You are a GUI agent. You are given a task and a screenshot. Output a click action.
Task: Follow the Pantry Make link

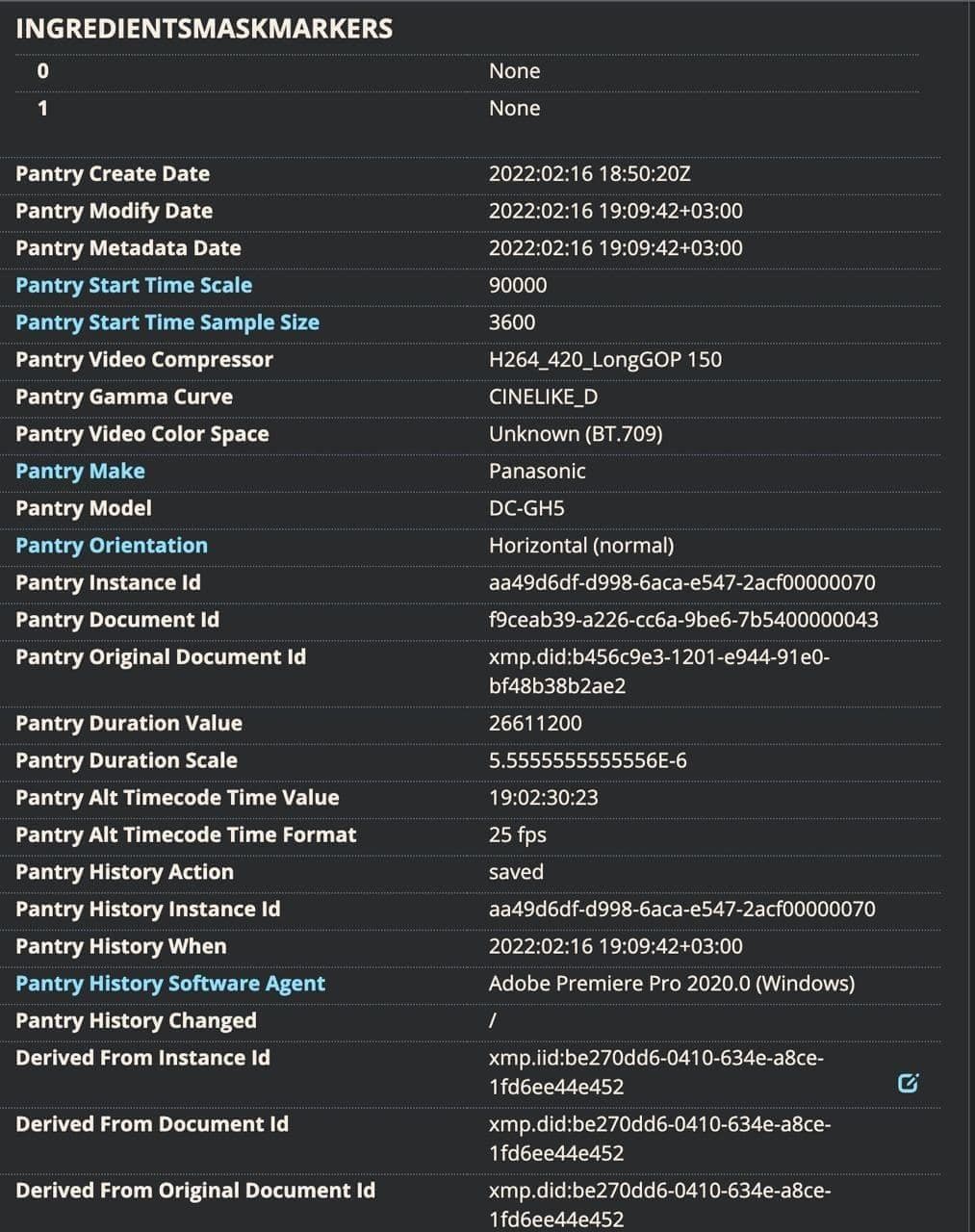[x=80, y=471]
